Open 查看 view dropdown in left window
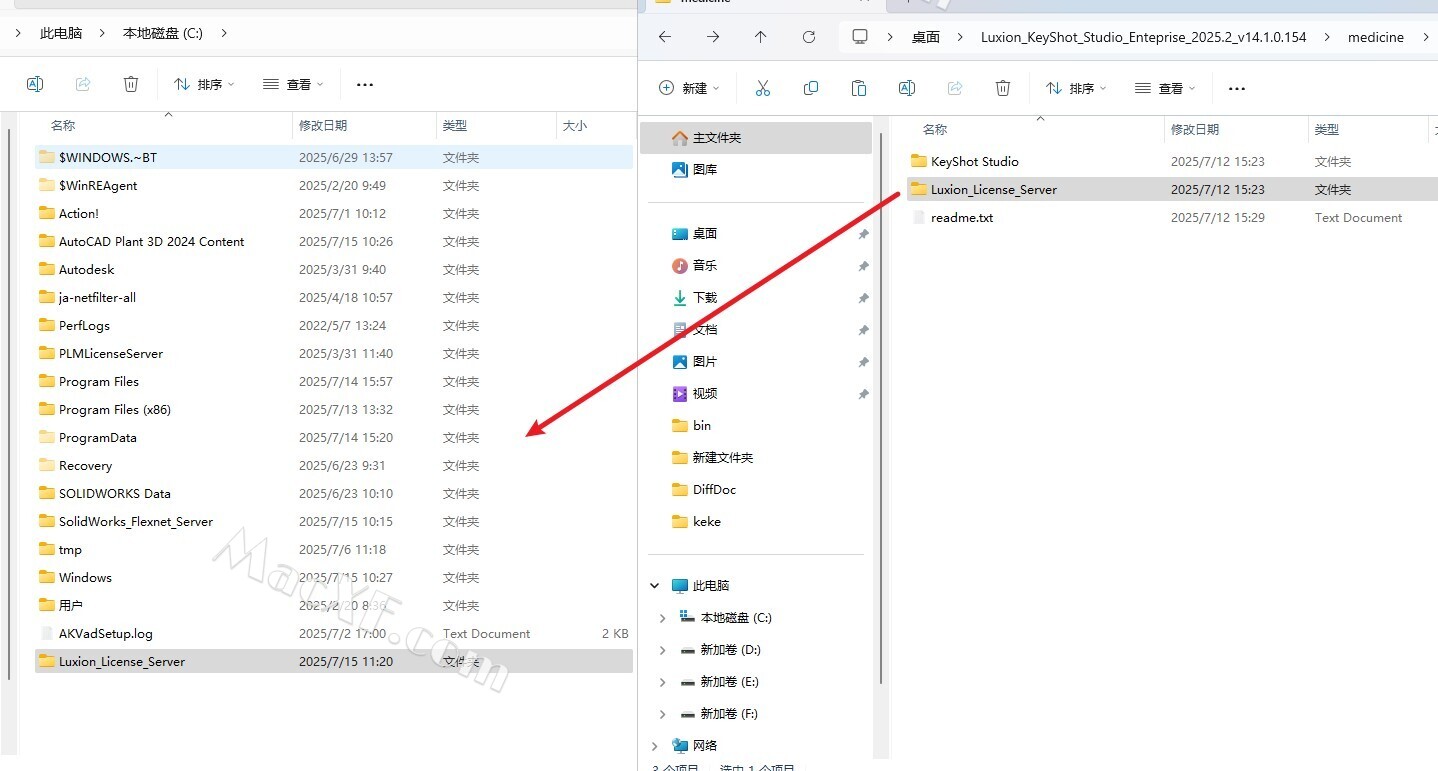This screenshot has height=771, width=1438. coord(293,84)
